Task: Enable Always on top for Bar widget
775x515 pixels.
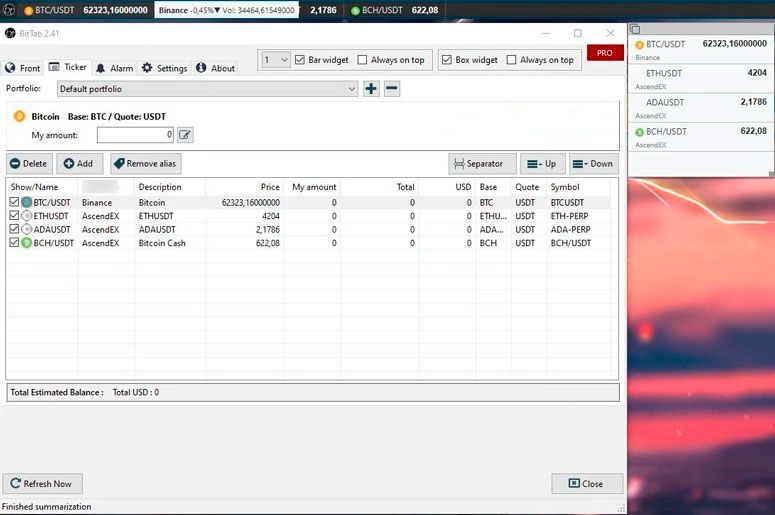Action: click(x=363, y=60)
